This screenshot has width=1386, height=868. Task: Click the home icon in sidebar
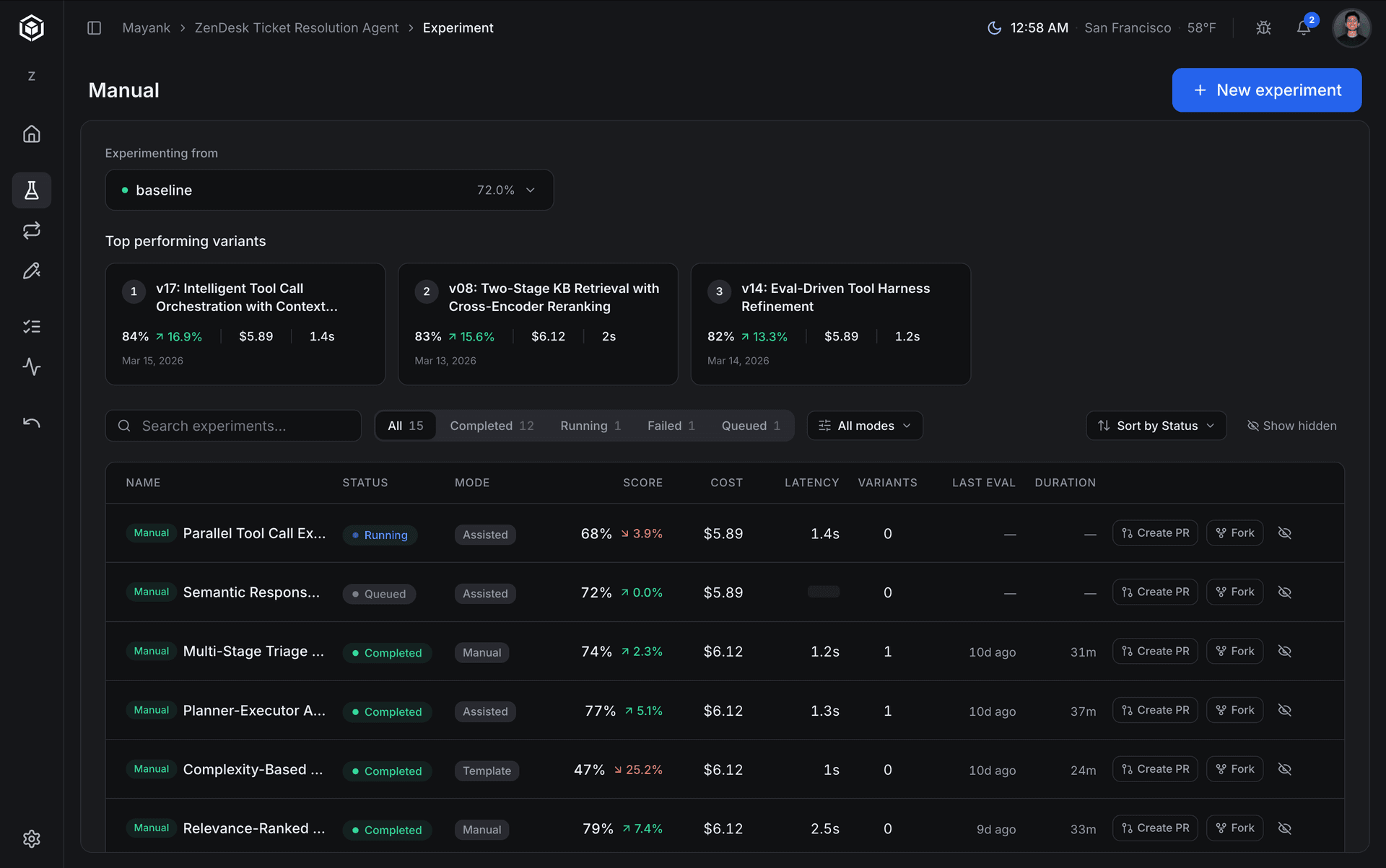point(31,134)
